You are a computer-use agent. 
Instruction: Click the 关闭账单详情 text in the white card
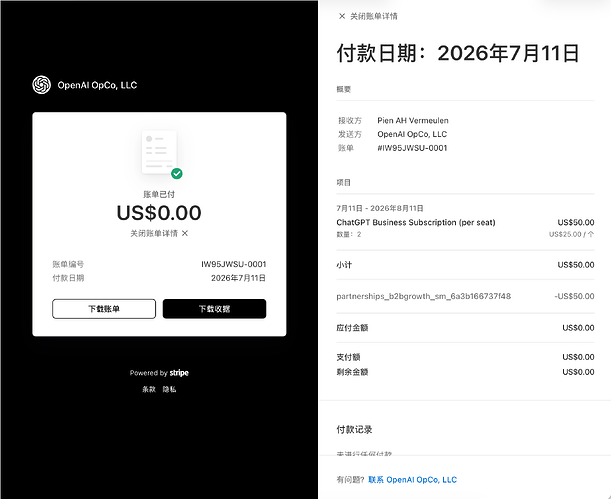154,233
